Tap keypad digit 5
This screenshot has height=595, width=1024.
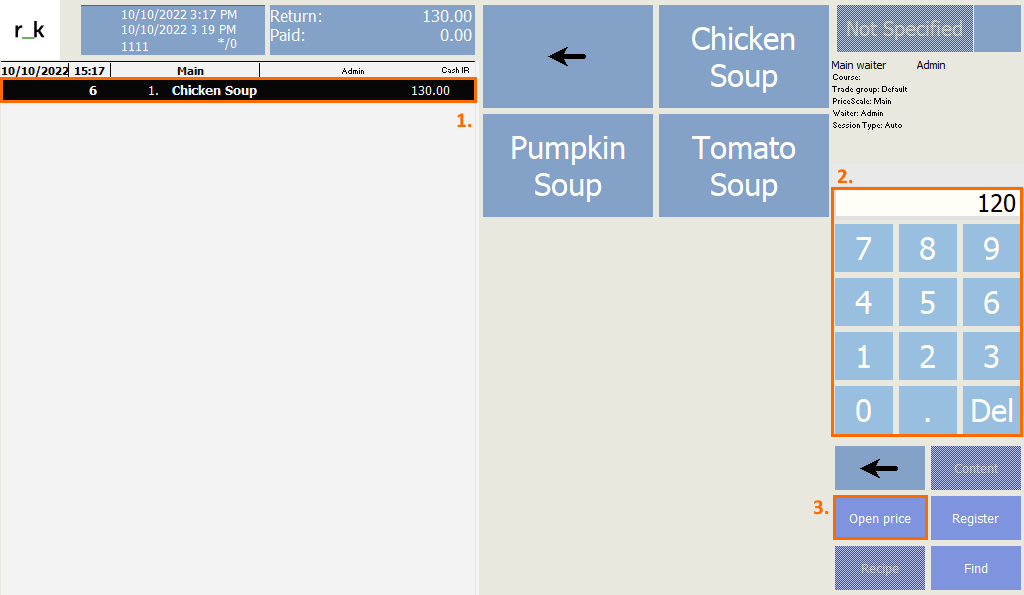[x=927, y=302]
